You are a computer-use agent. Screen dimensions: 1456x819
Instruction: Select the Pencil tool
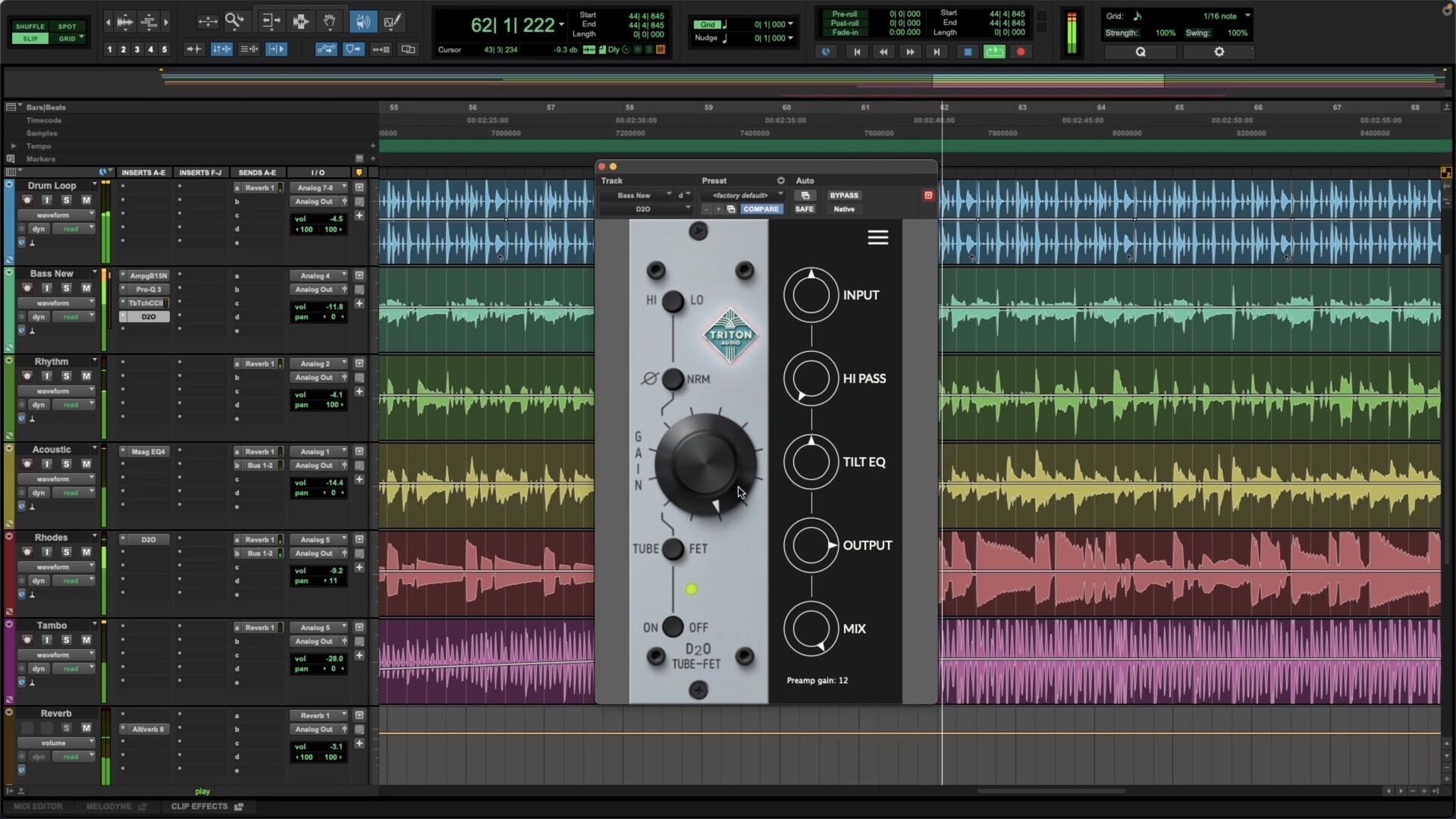click(392, 22)
